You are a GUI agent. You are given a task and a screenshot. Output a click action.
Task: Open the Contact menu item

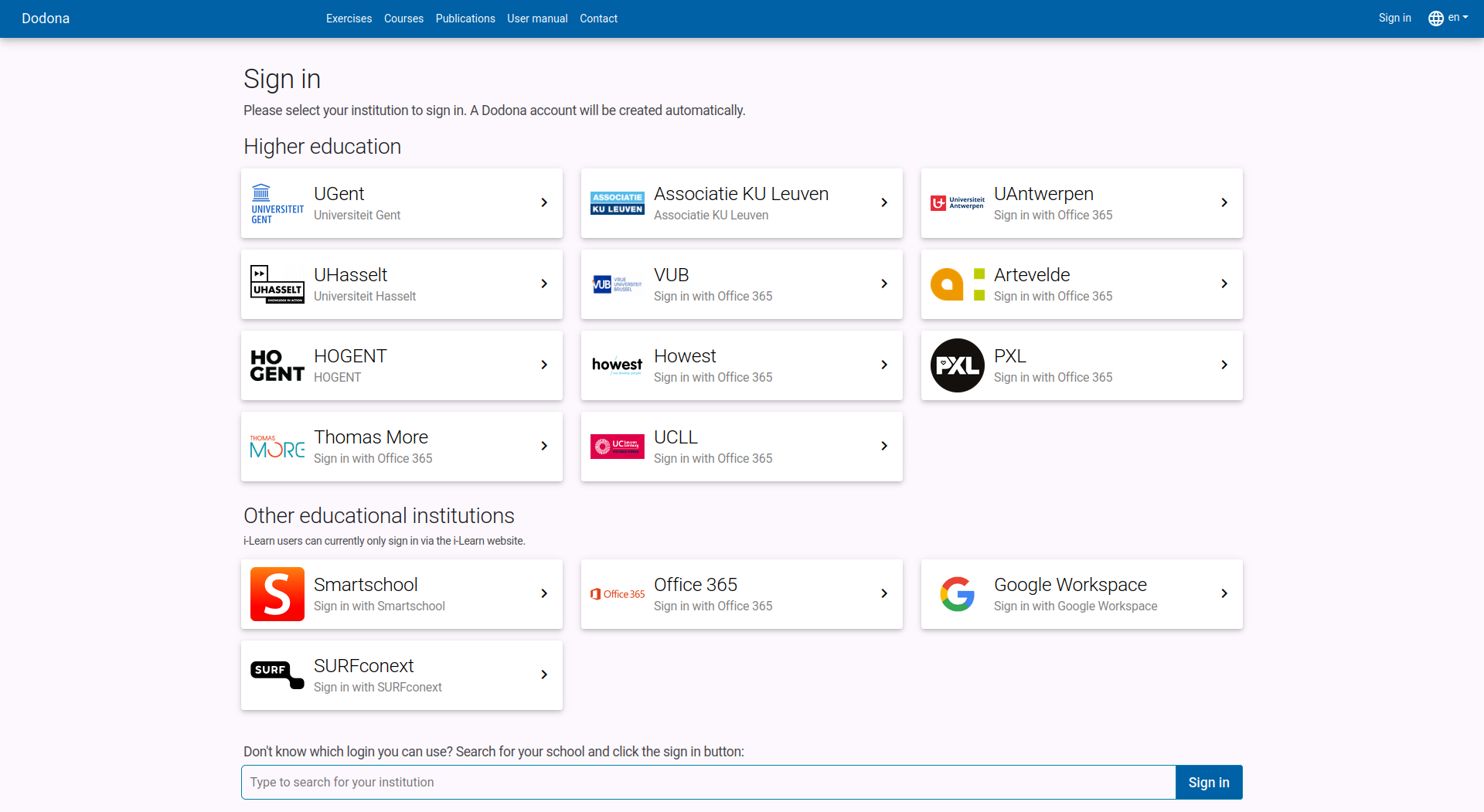point(598,19)
